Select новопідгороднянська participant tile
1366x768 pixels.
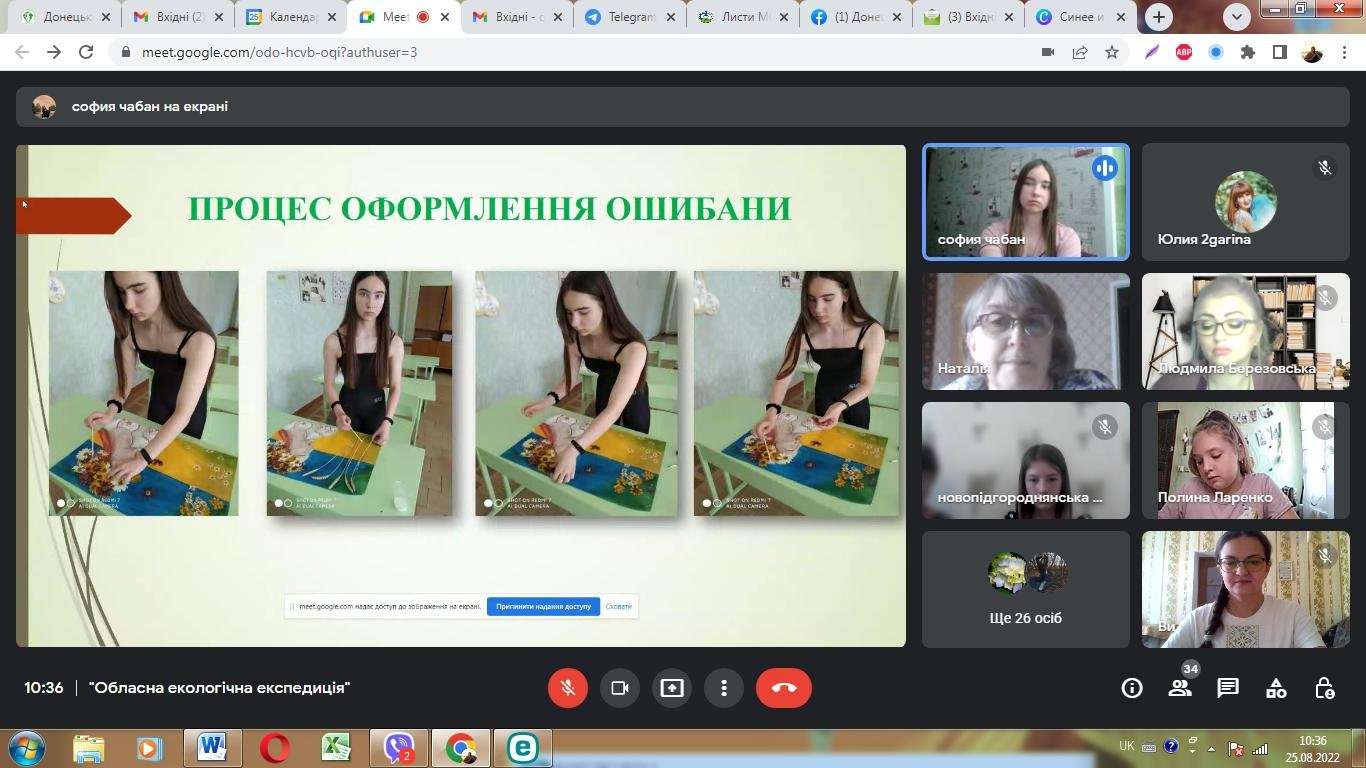(1026, 460)
